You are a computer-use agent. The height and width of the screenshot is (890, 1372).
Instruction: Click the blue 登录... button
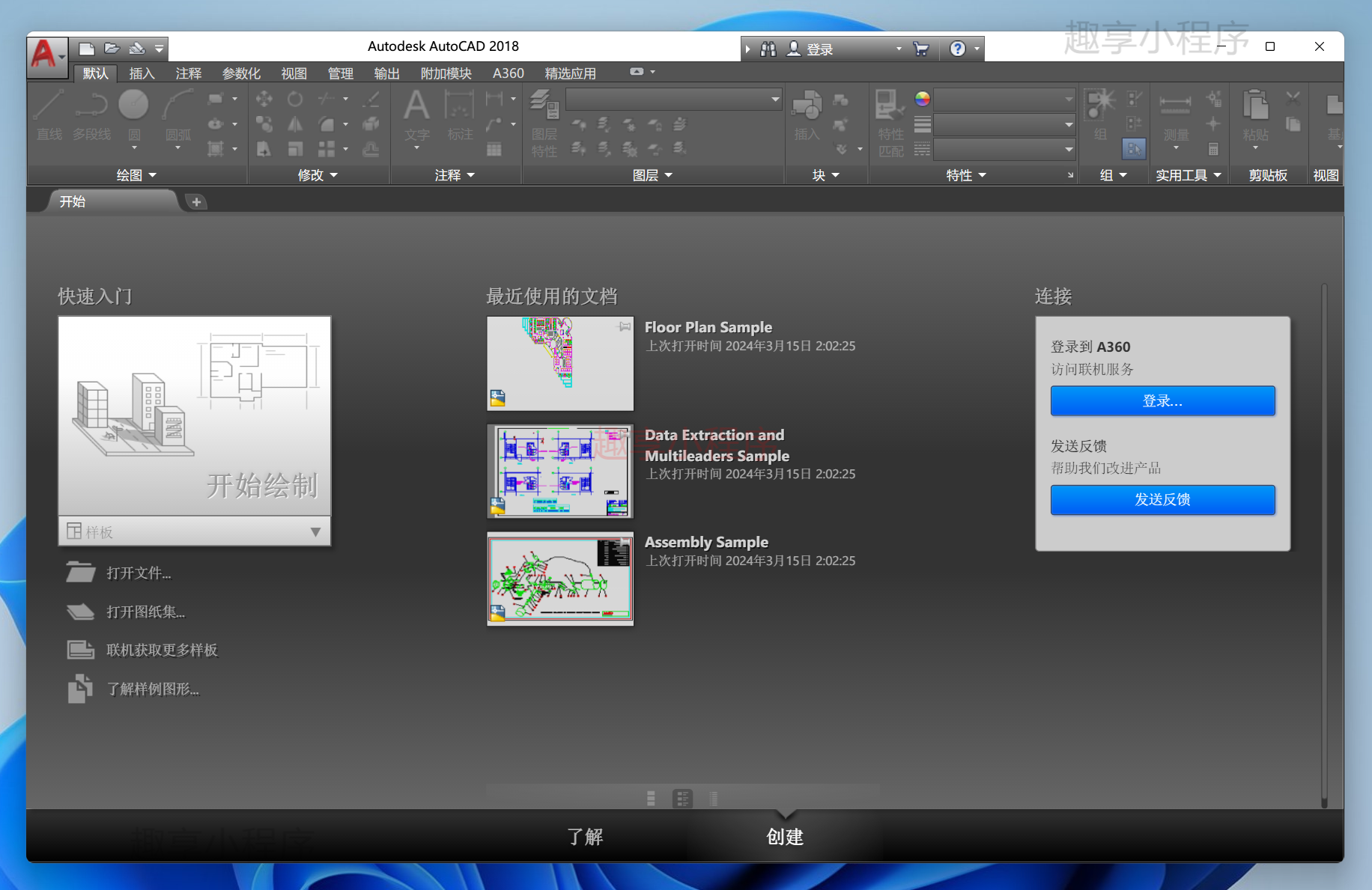point(1162,401)
